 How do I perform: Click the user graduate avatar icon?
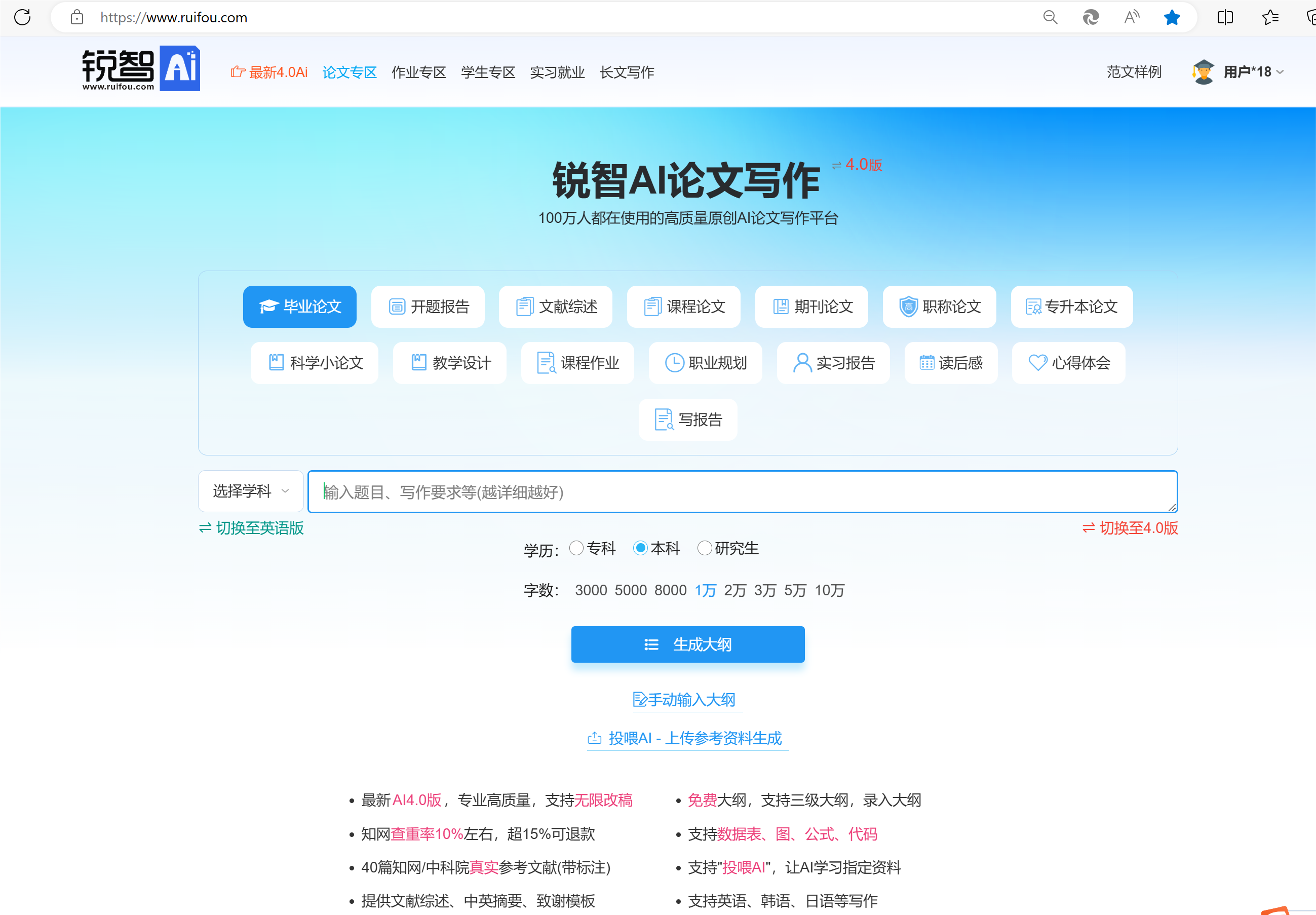[1203, 71]
